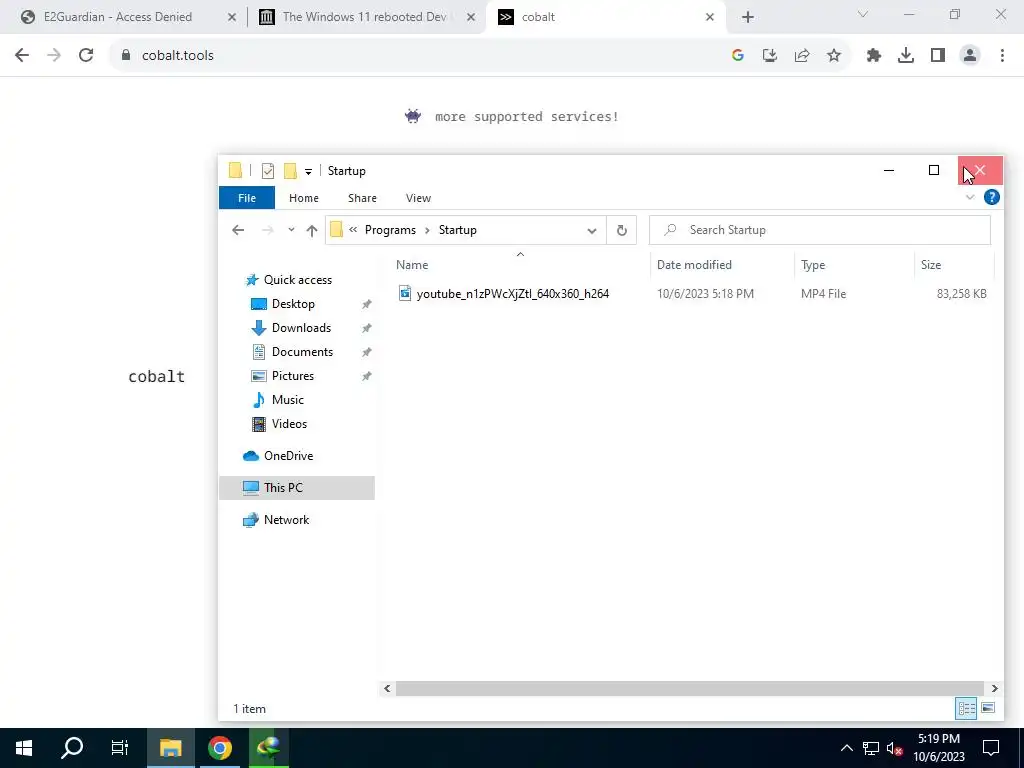
Task: Toggle Chrome side panel icon
Action: pos(938,56)
